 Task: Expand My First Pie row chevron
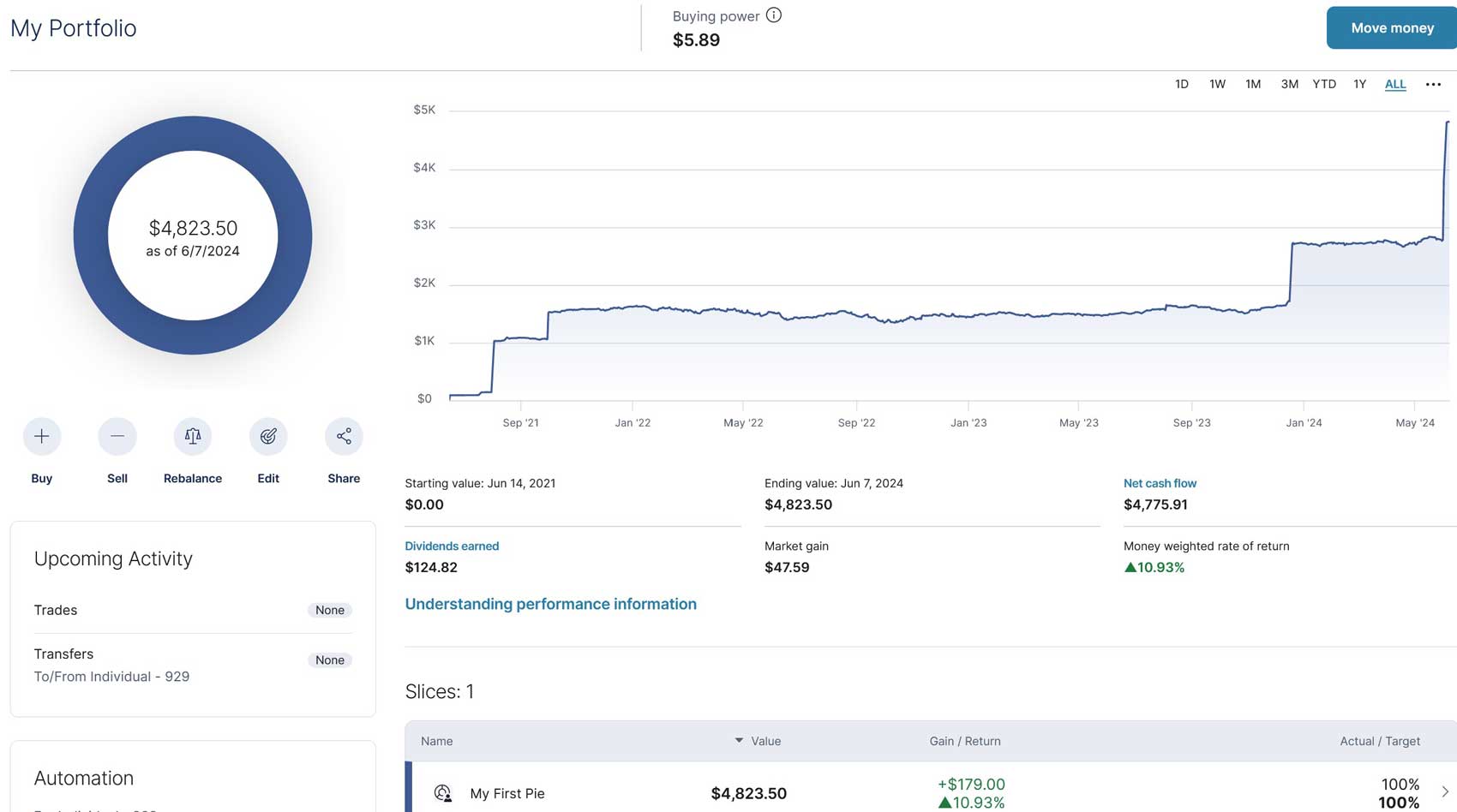1445,792
